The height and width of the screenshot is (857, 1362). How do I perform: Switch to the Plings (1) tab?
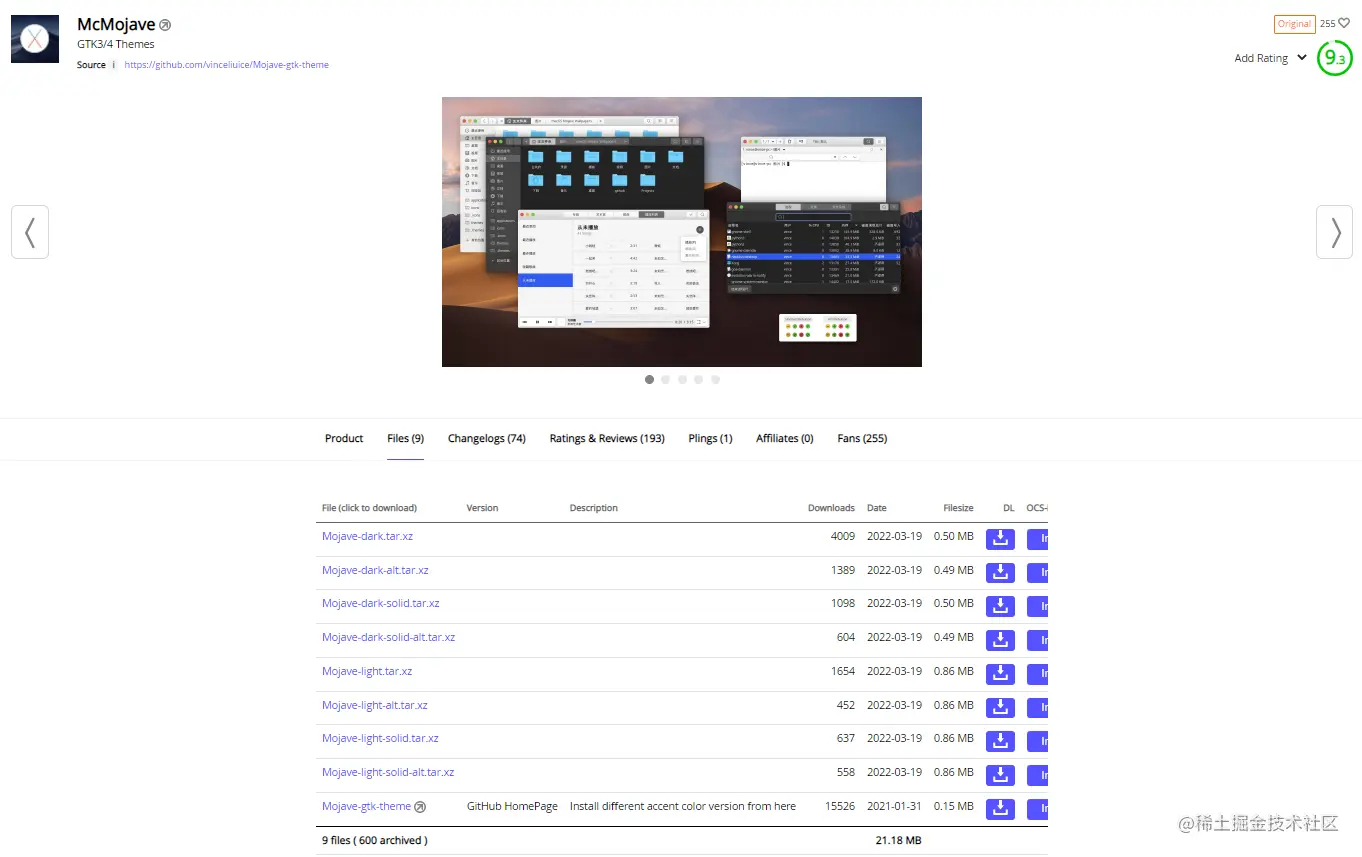[x=710, y=439]
